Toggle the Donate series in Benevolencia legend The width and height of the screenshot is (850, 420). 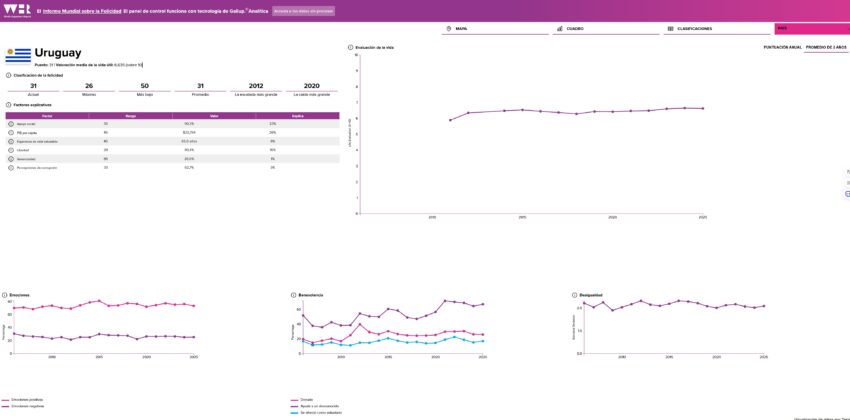306,400
